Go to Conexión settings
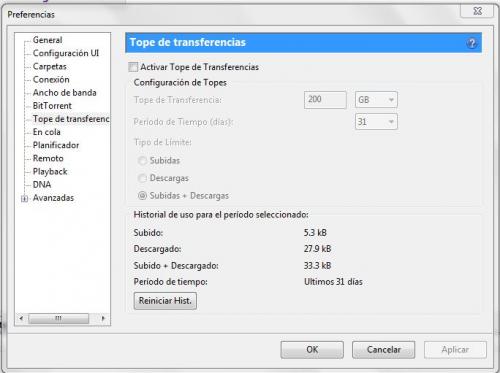 click(51, 80)
